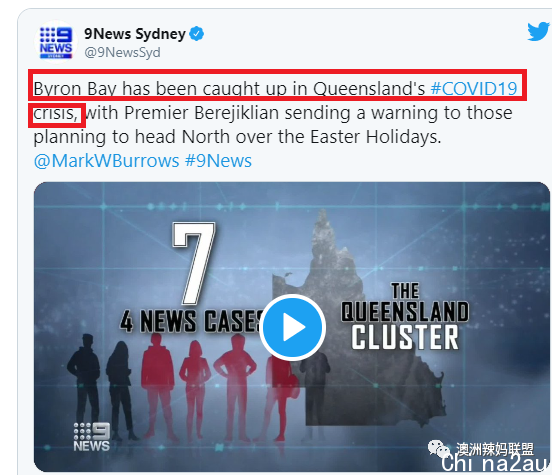Click the 'Easter Holidays' tweet line

click(x=237, y=137)
